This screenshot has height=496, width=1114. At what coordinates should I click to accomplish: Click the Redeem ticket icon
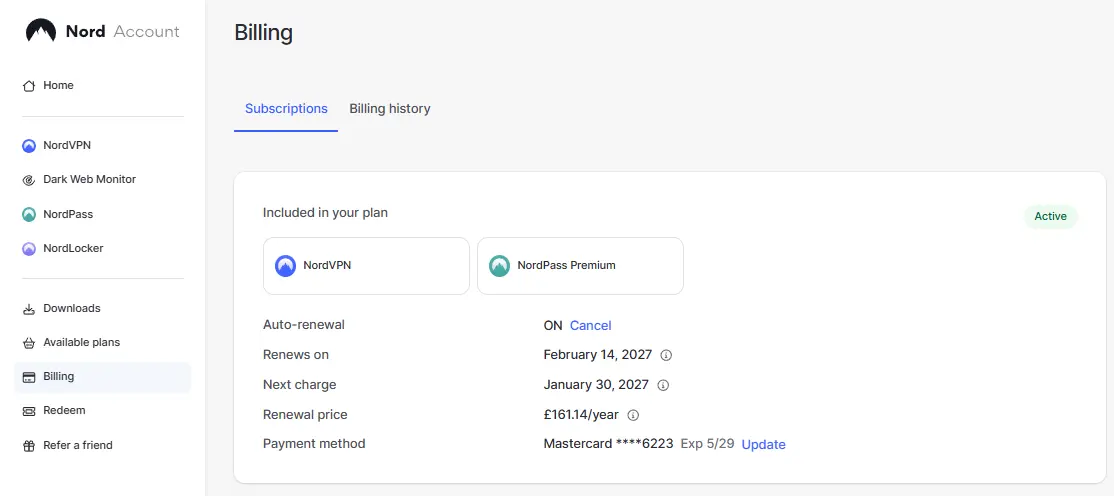point(29,411)
